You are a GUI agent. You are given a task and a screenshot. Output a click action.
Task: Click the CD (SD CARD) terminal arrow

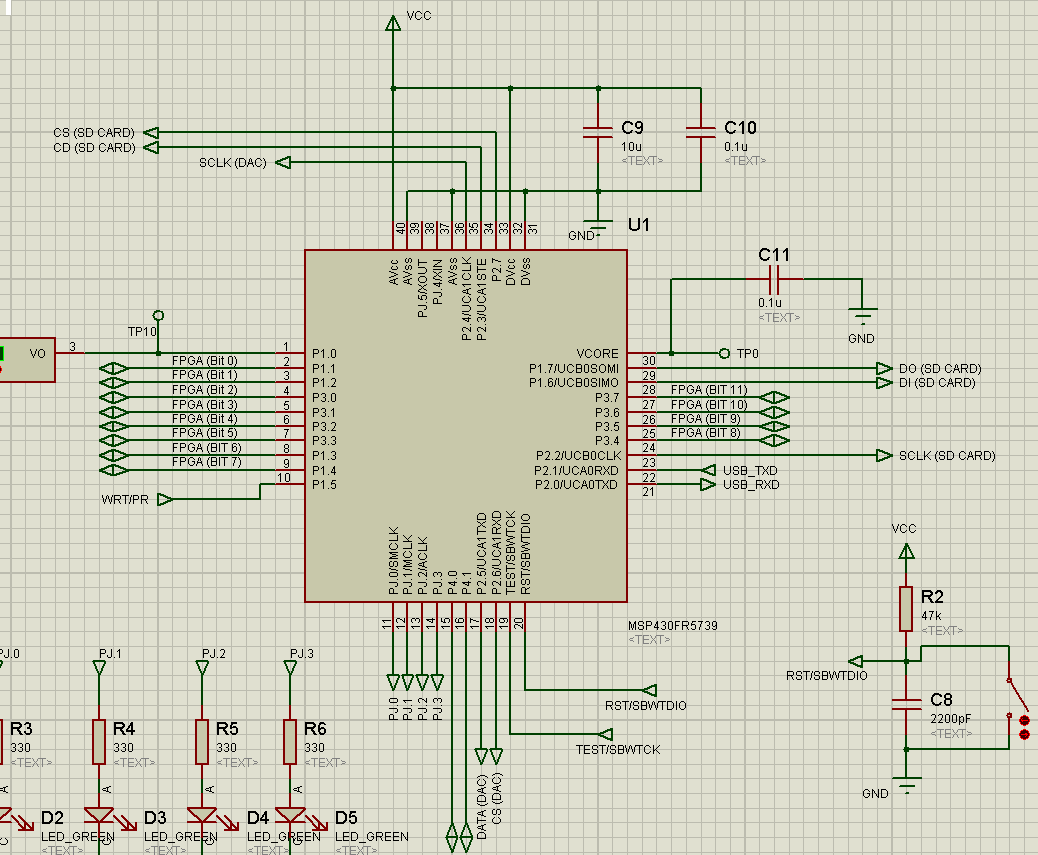[151, 147]
